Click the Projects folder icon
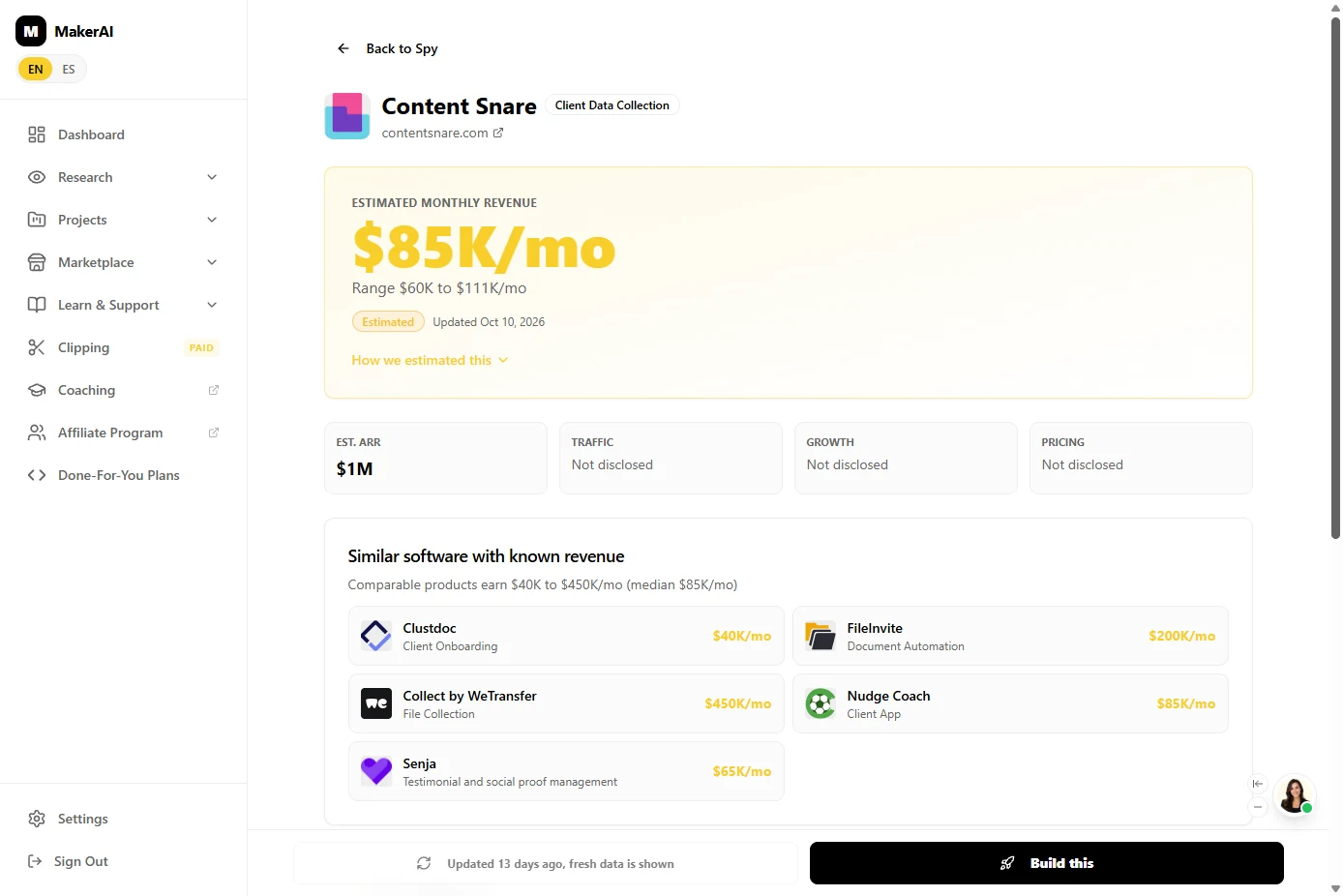Image resolution: width=1343 pixels, height=896 pixels. (37, 220)
